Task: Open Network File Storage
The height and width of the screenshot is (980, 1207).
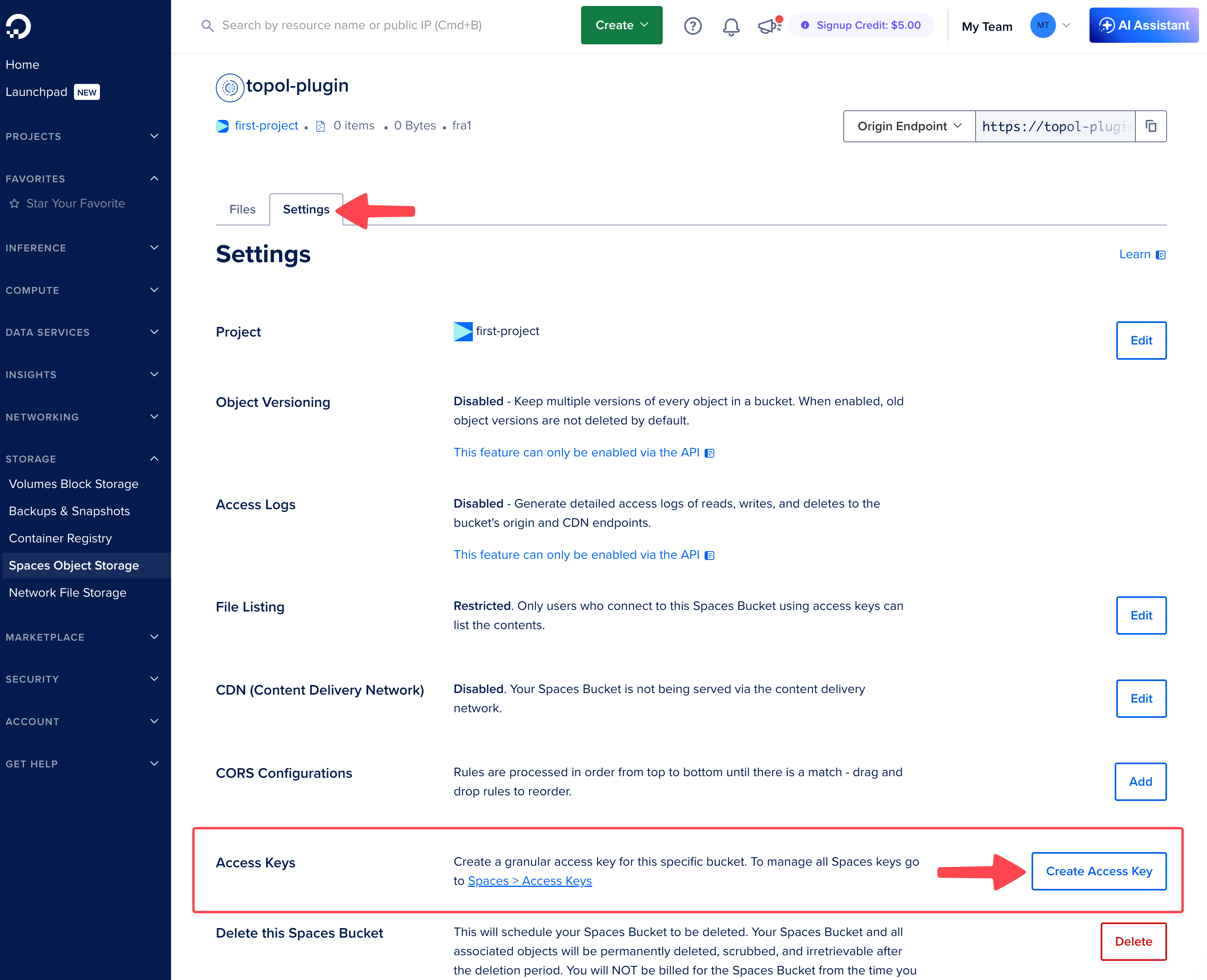Action: click(68, 593)
